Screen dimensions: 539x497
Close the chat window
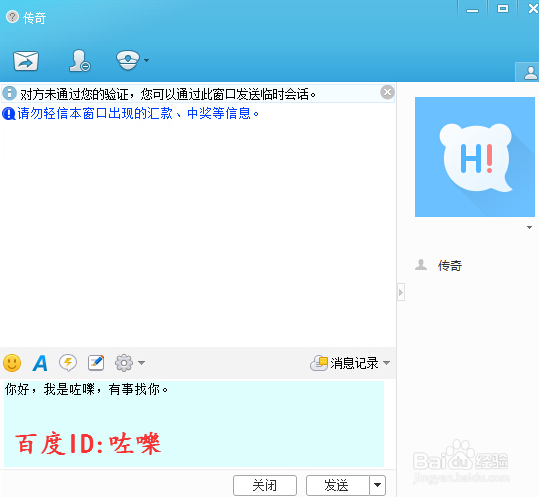[532, 9]
